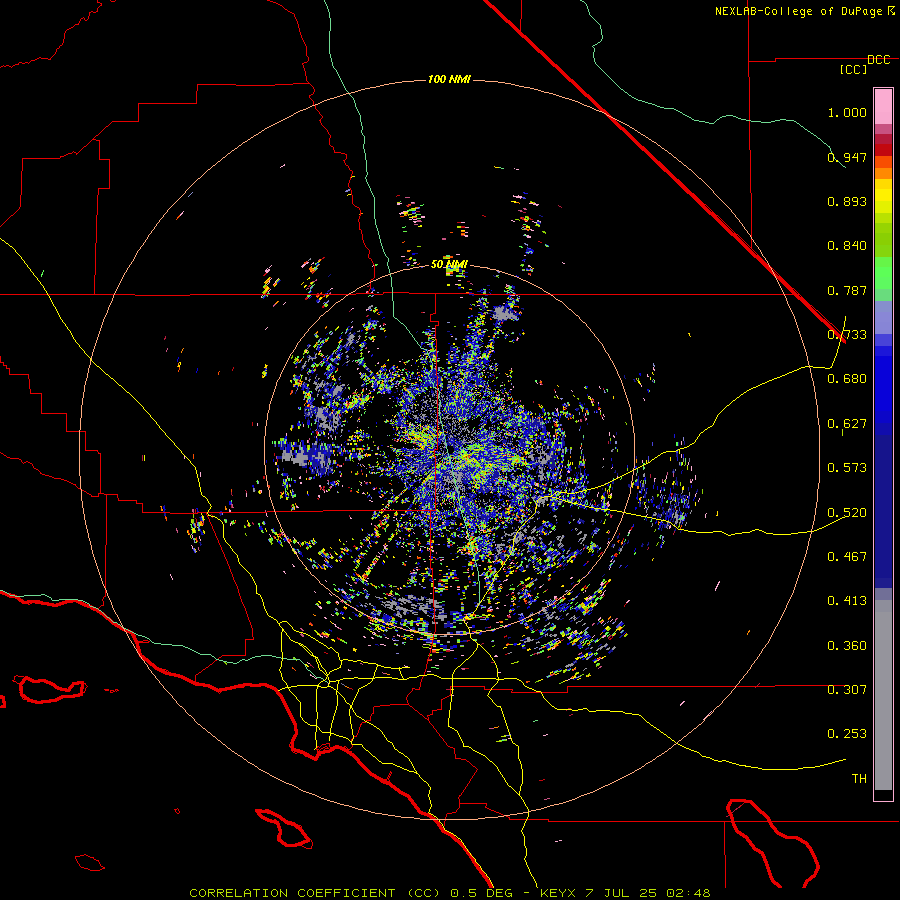This screenshot has height=900, width=900.
Task: Click the 0.467 color scale value
Action: 847,557
